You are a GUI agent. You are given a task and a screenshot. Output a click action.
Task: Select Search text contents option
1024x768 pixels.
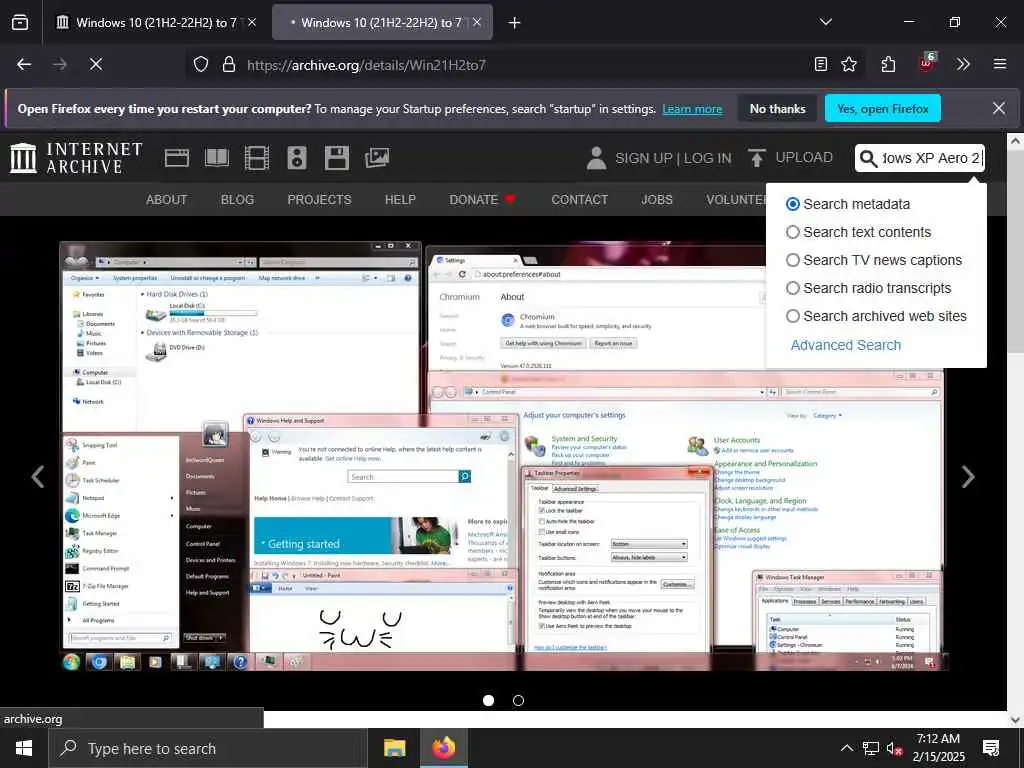pos(793,232)
